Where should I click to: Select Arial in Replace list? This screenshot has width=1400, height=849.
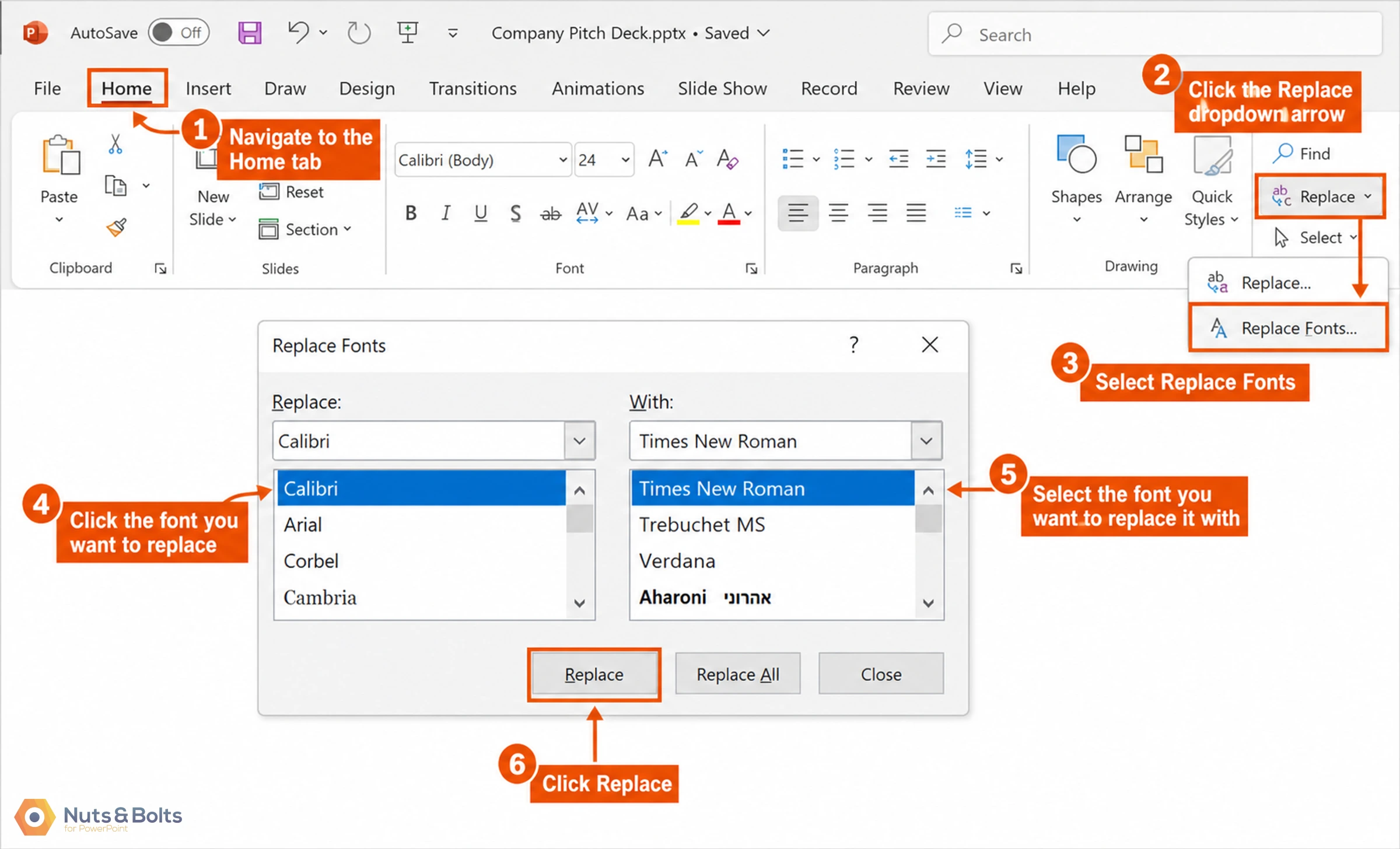pos(421,525)
